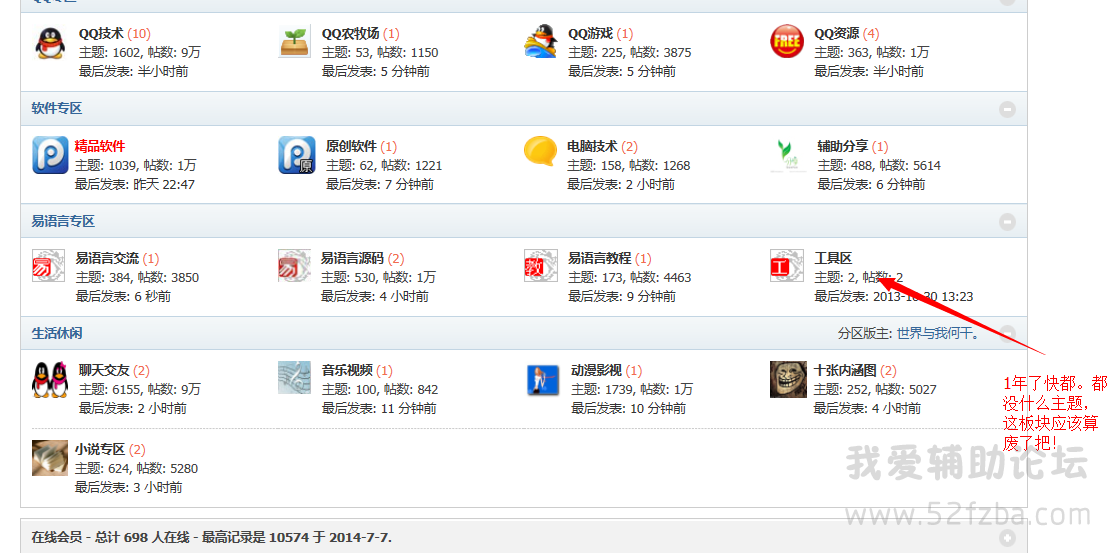Viewport: 1115px width, 553px height.
Task: Click the 小说专区 book icon
Action: click(50, 458)
